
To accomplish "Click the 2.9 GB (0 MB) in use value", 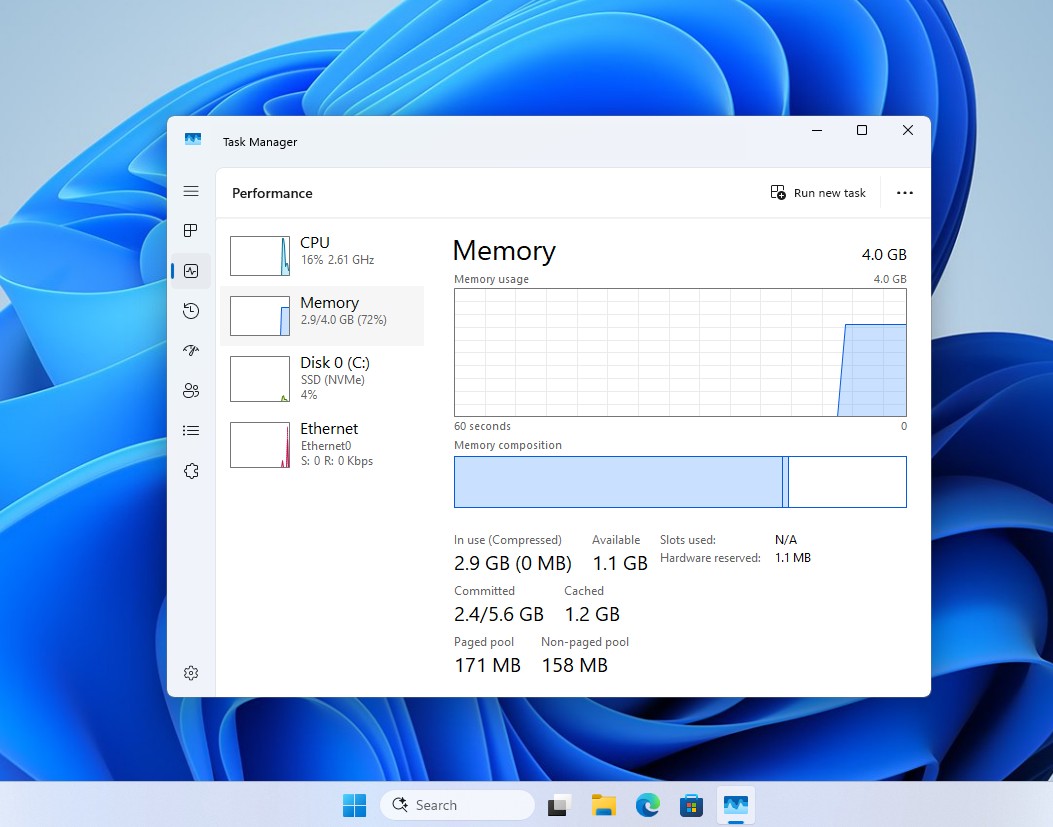I will (x=512, y=563).
